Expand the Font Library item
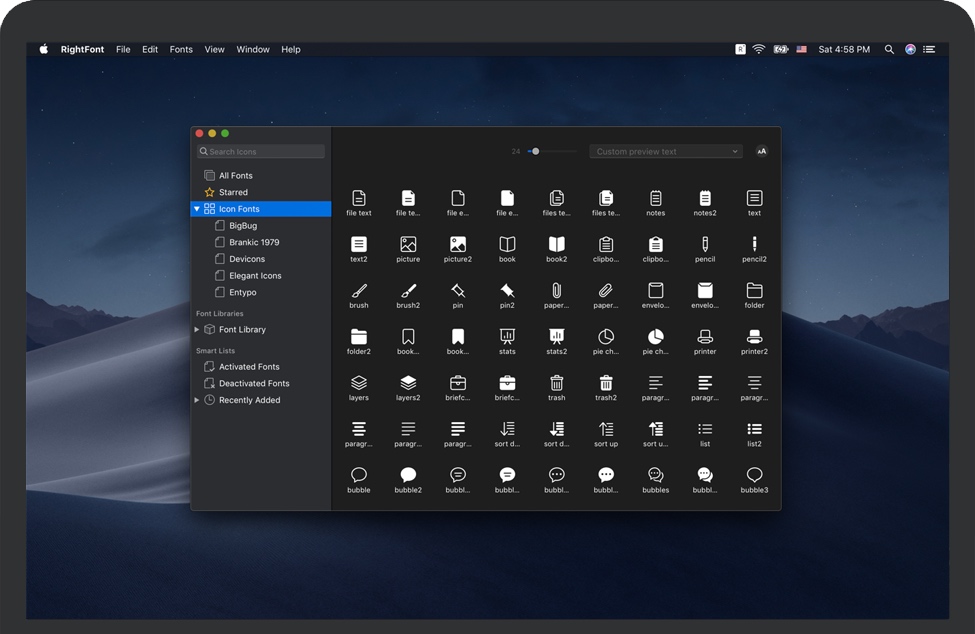The image size is (975, 634). (x=197, y=329)
